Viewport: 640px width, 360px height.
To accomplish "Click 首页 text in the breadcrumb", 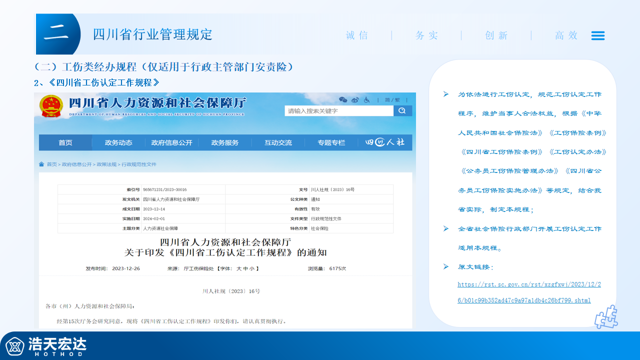I will click(x=52, y=164).
